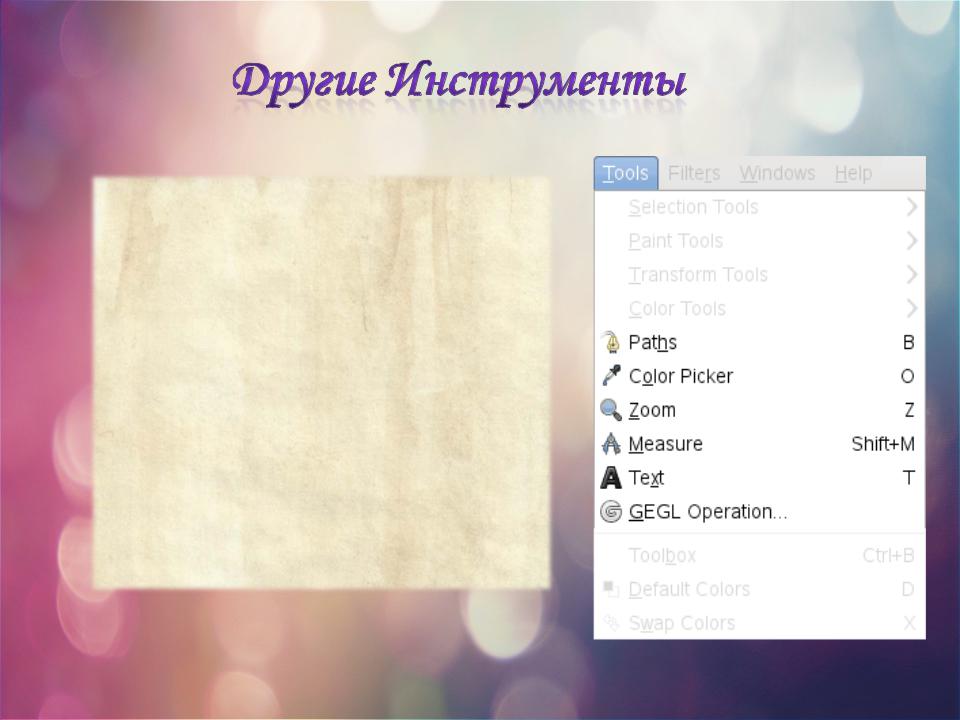
Task: Click the slide title Другие Инструменты
Action: pyautogui.click(x=459, y=82)
